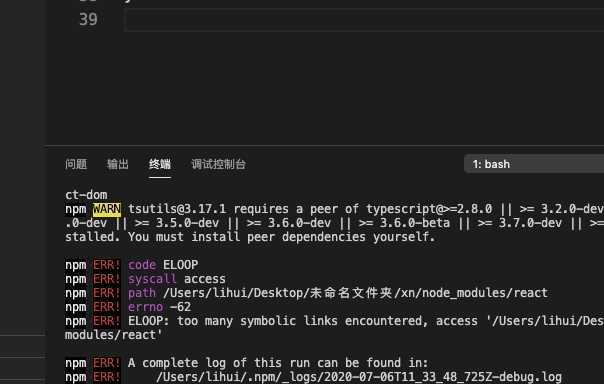Click the purple "path" keyword
The height and width of the screenshot is (384, 604).
142,293
